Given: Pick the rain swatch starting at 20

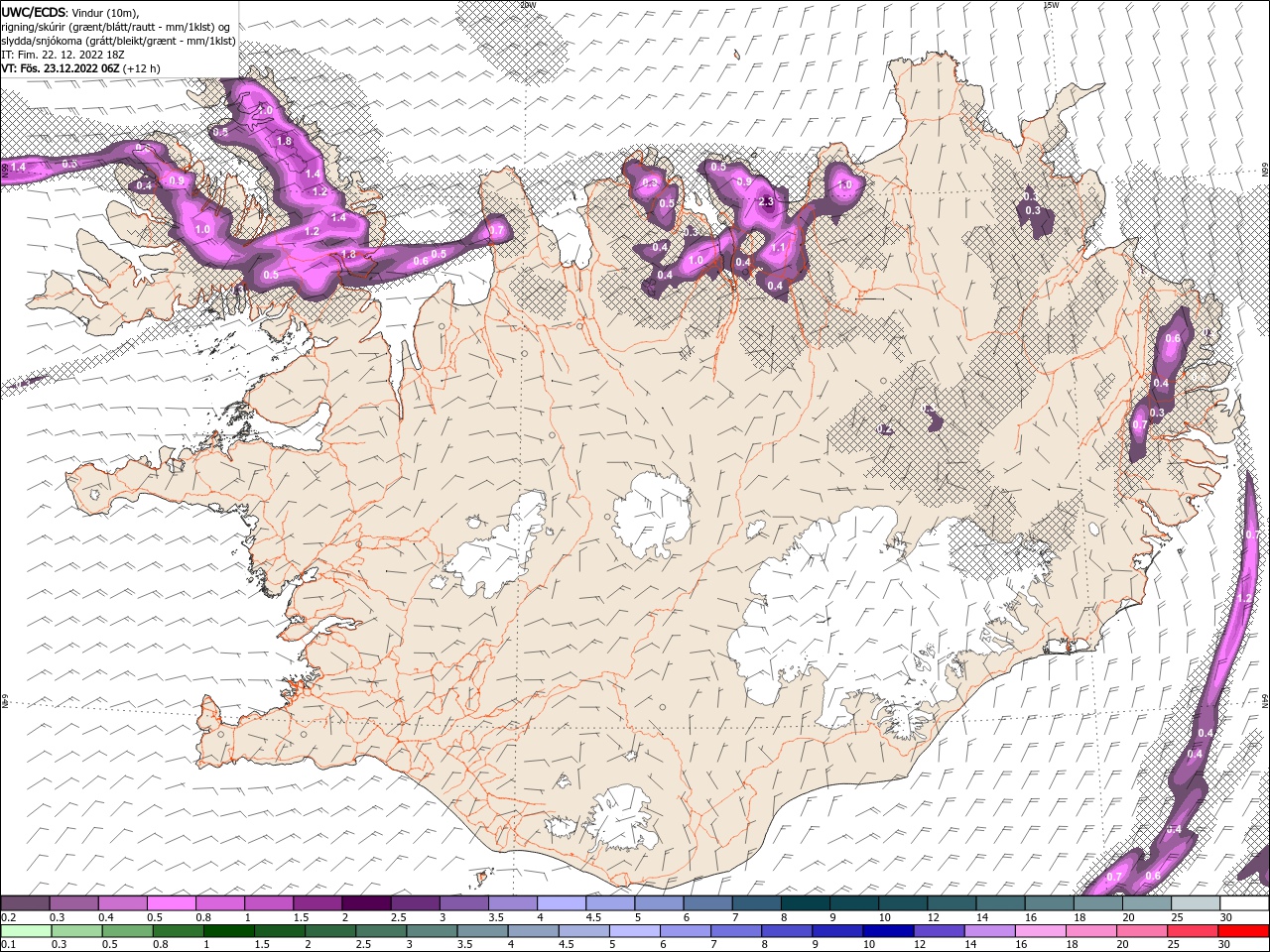Looking at the screenshot, I should point(1141,931).
